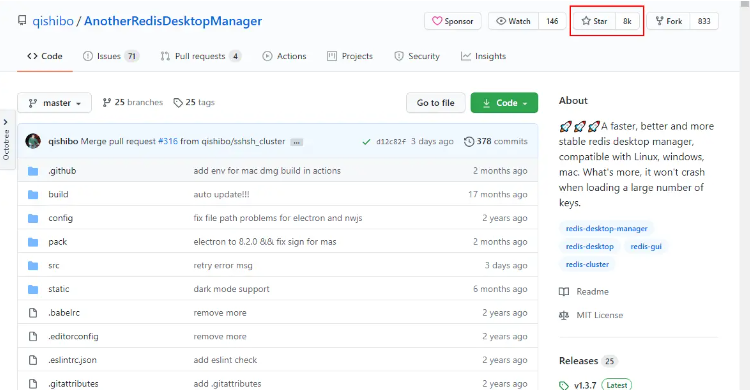Star the repository

tap(595, 21)
